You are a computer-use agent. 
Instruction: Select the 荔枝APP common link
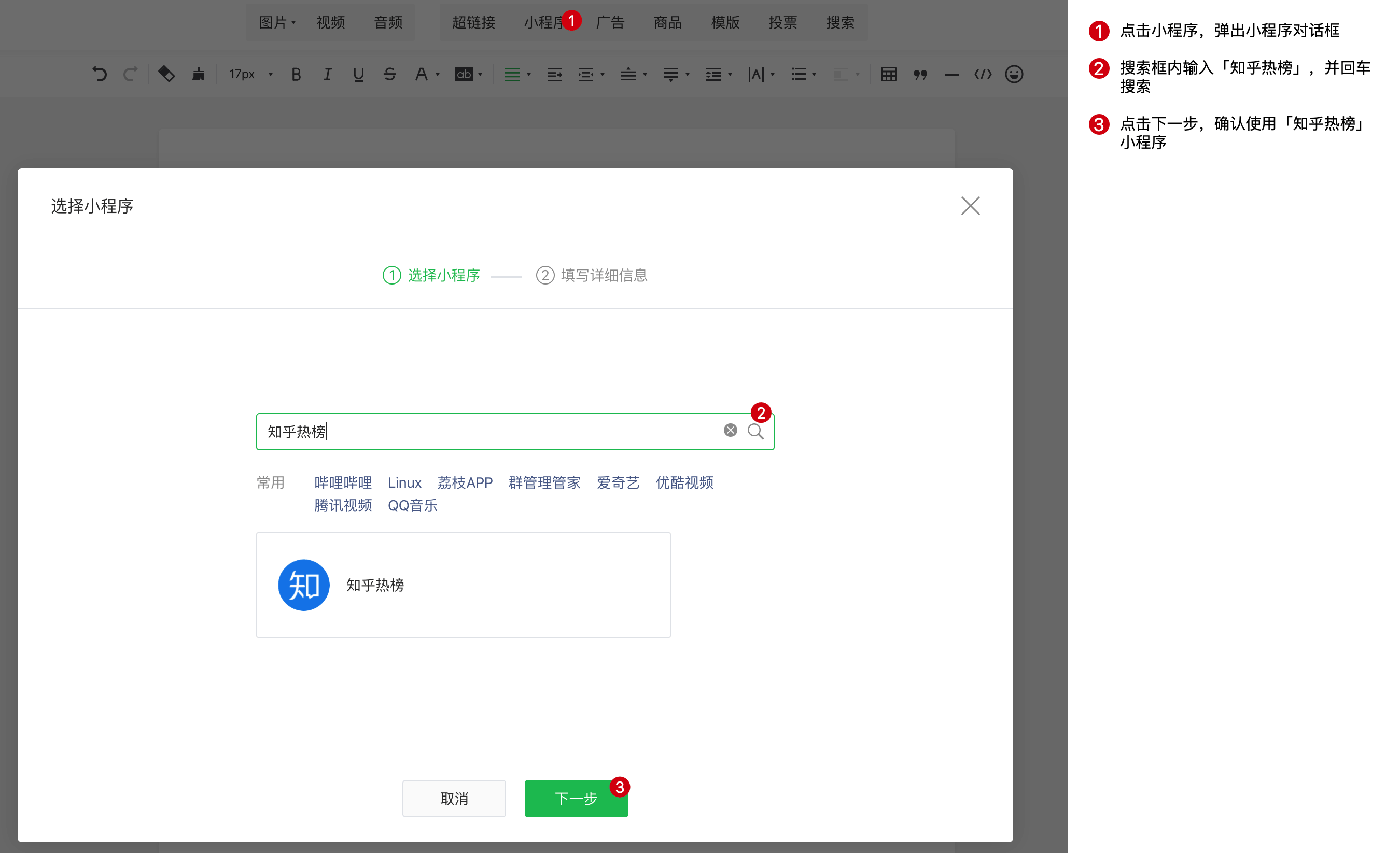click(465, 482)
